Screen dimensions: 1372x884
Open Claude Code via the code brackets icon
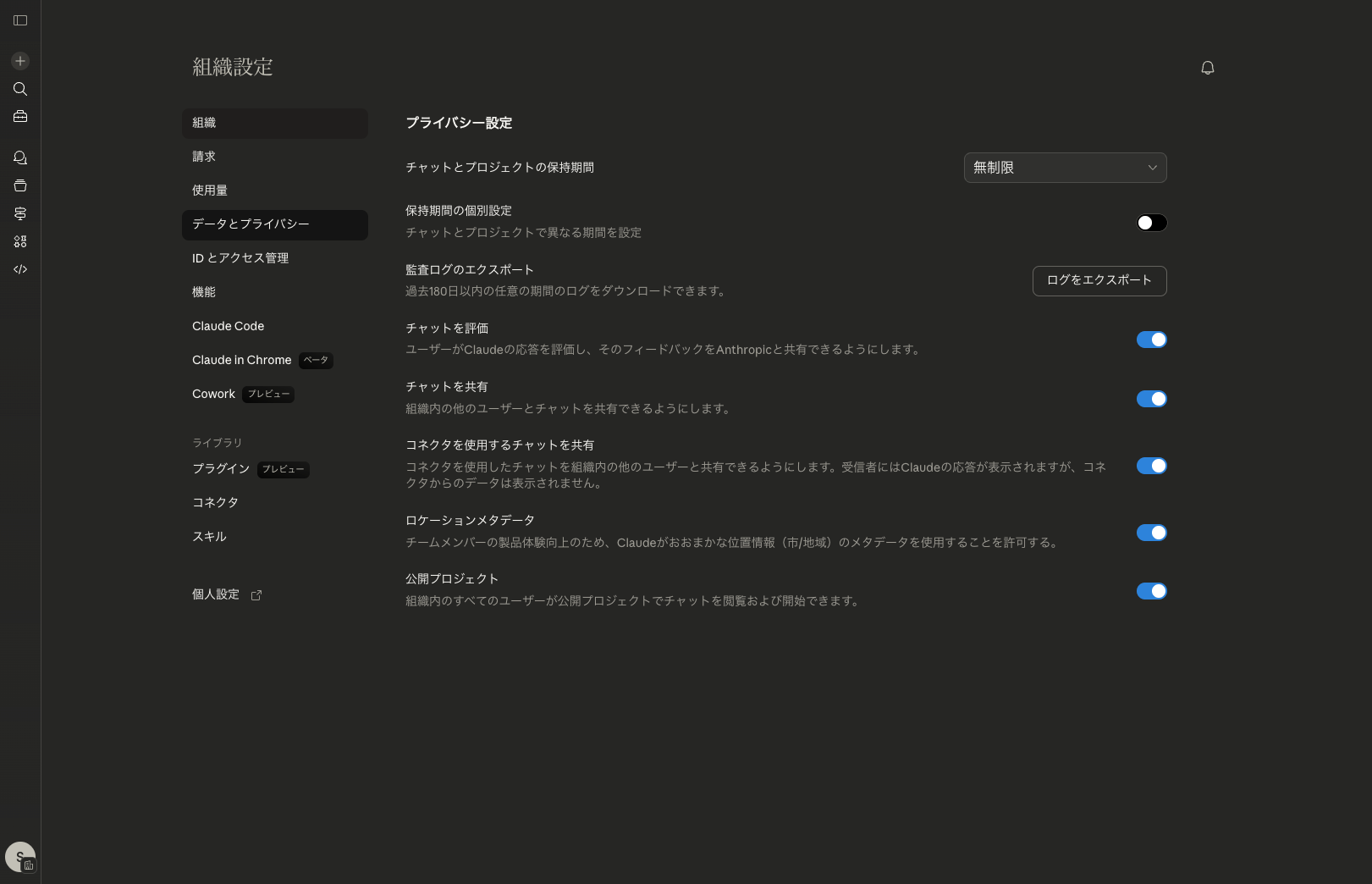tap(19, 269)
